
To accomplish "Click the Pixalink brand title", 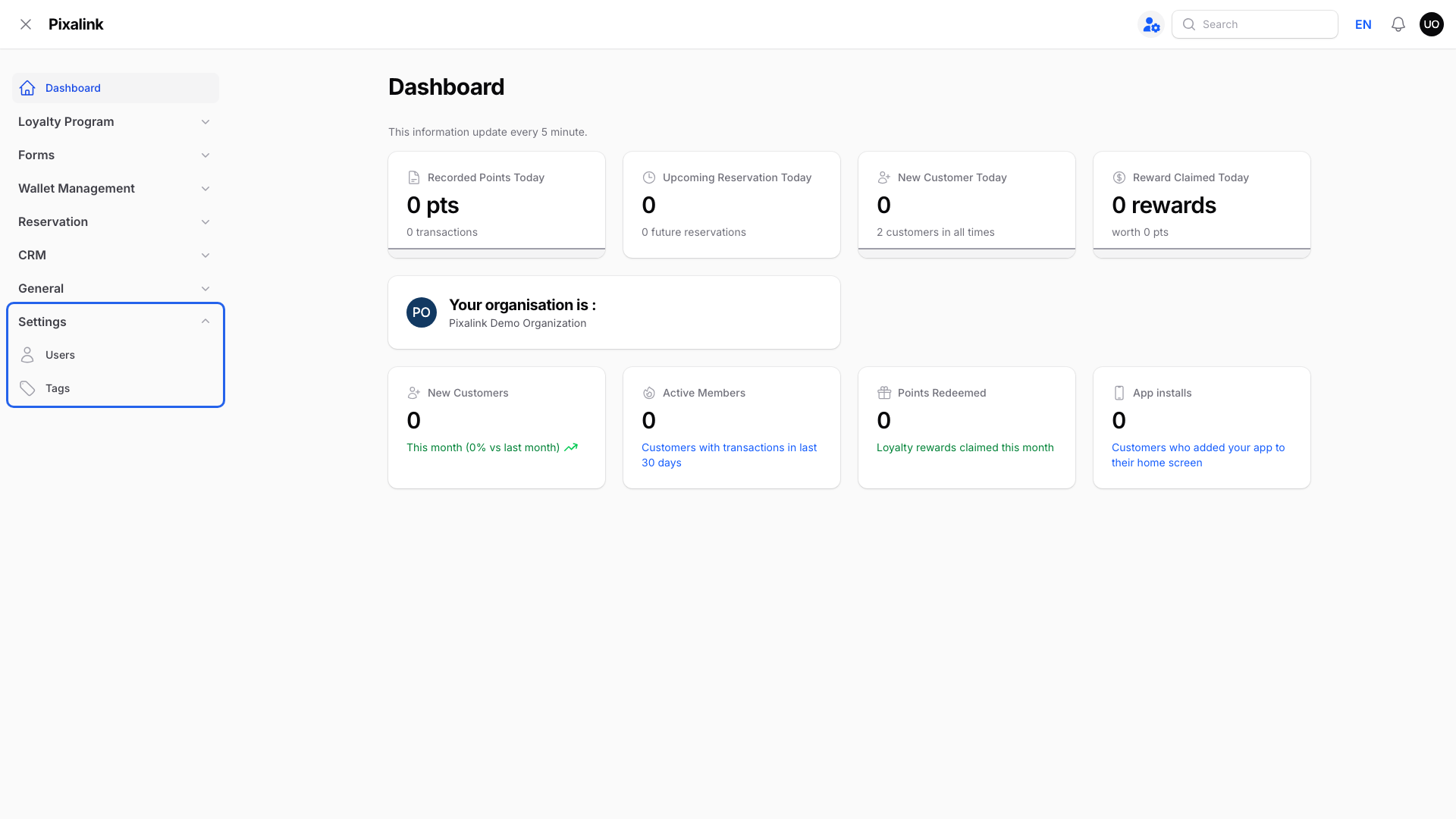I will tap(76, 24).
